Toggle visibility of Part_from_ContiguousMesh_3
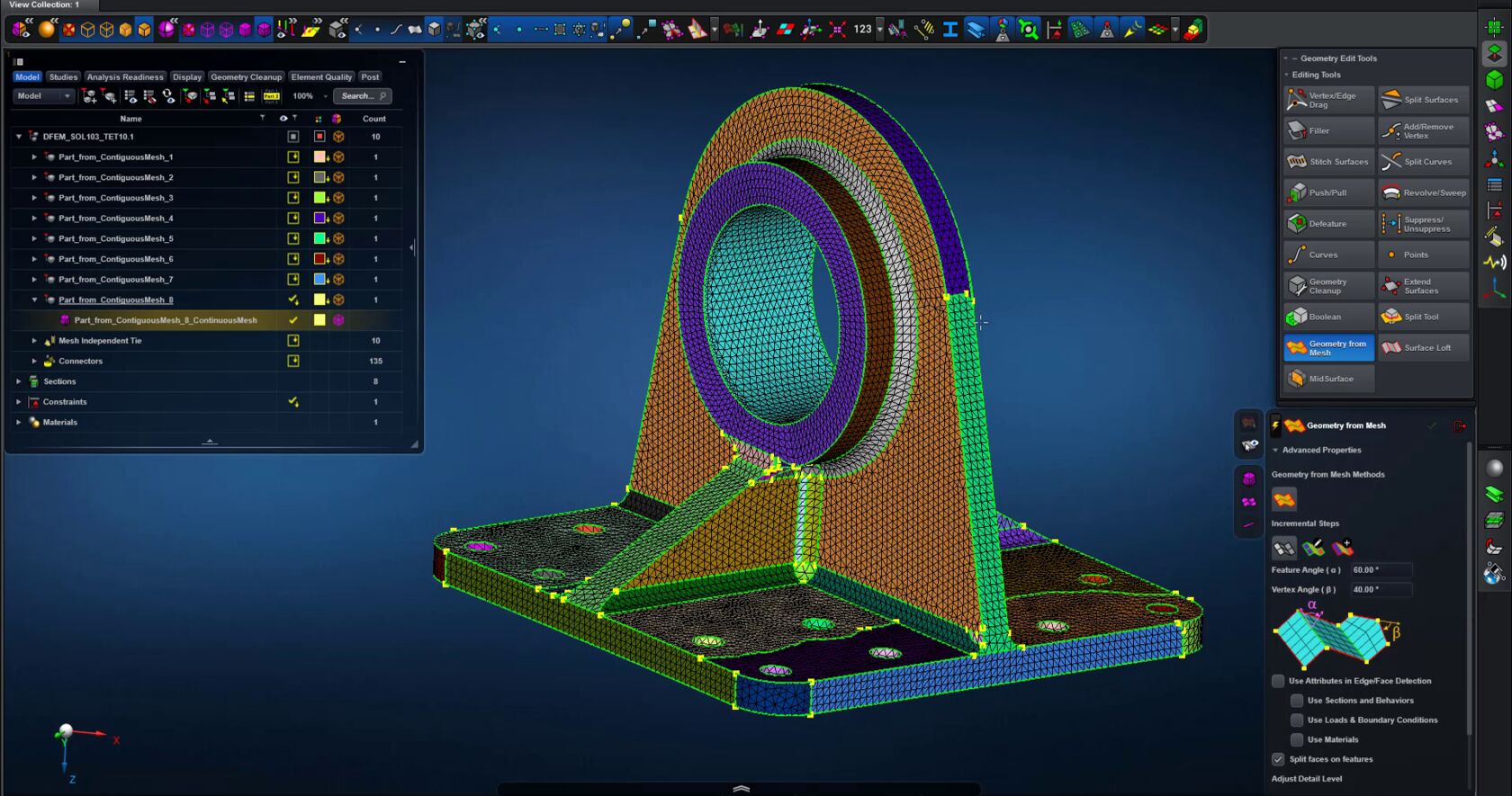 click(293, 198)
